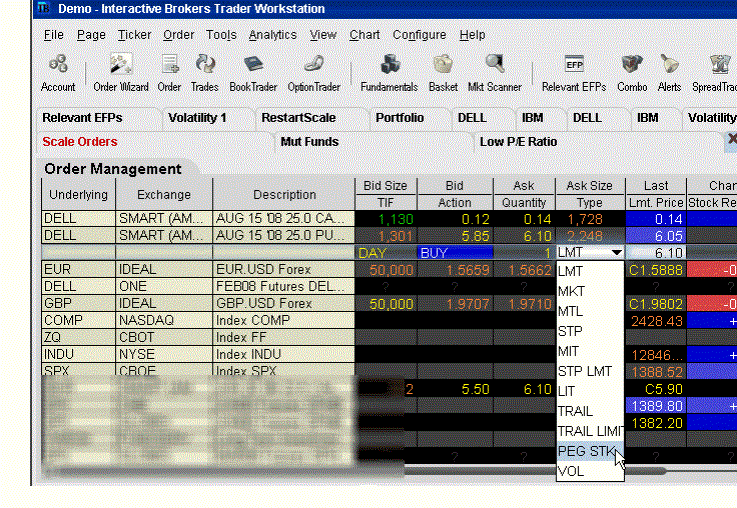
Task: Open the Basket toolbar icon
Action: click(443, 72)
